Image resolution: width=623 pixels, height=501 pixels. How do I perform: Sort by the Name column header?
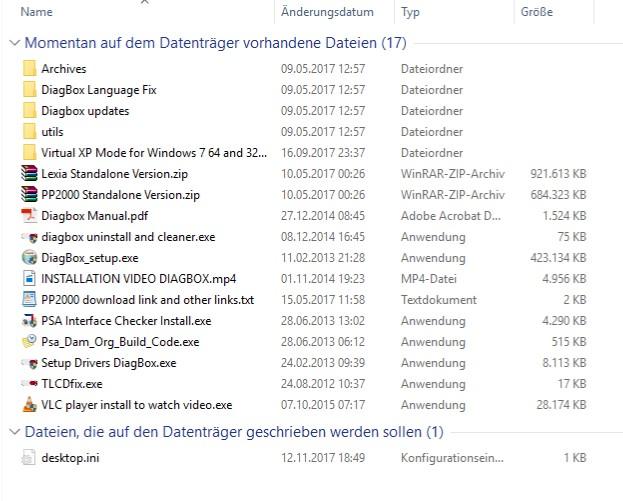click(x=37, y=12)
